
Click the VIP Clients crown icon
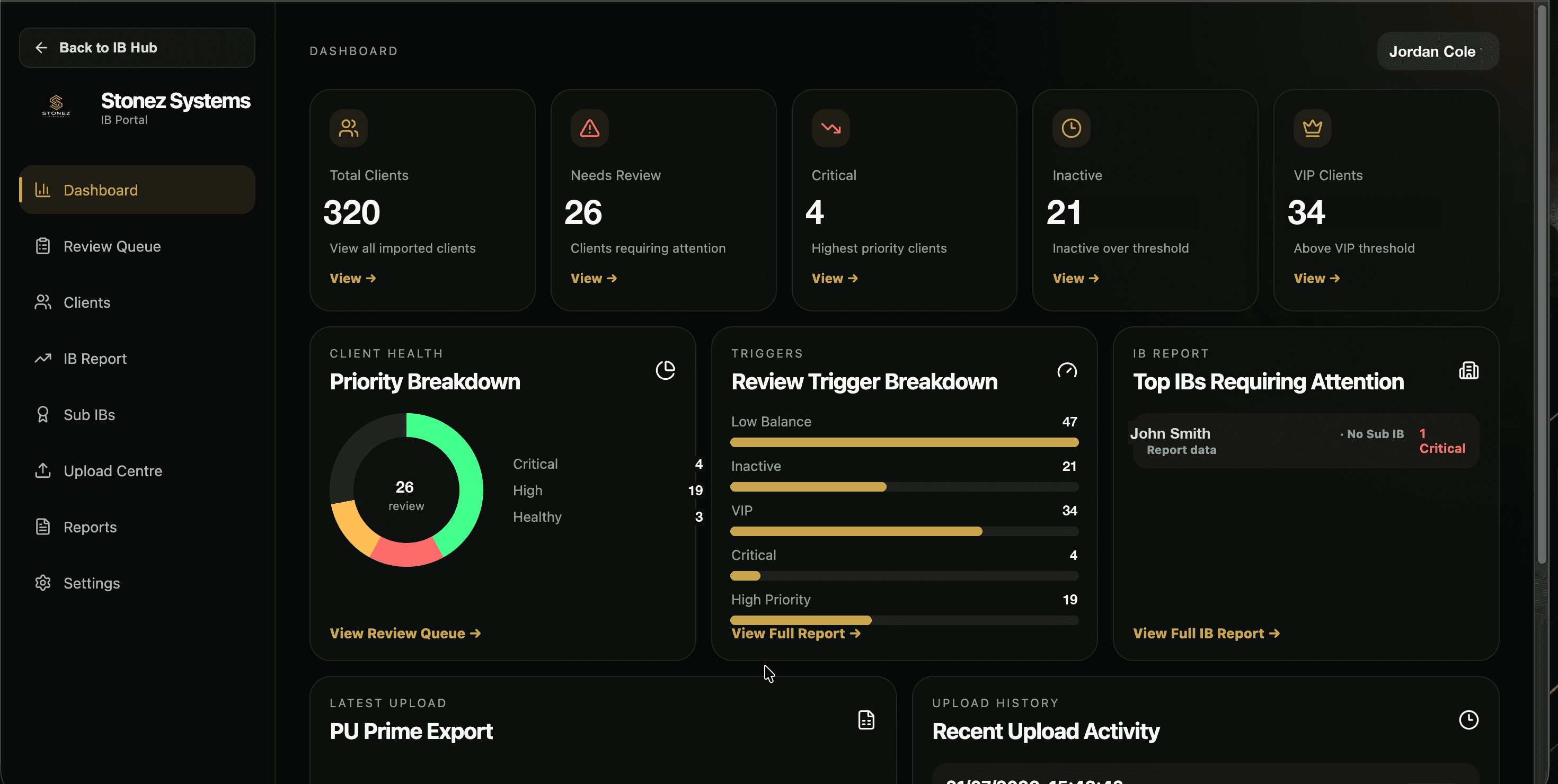tap(1312, 128)
